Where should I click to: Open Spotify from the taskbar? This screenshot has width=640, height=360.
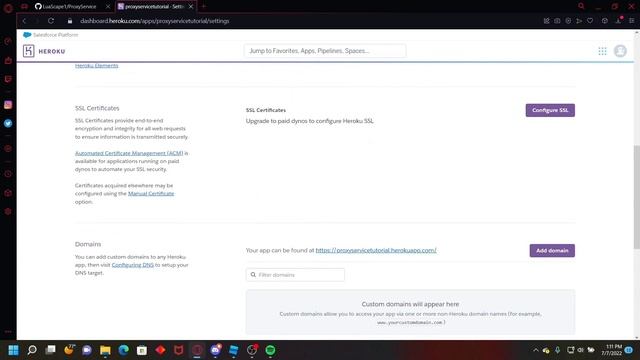tap(270, 350)
